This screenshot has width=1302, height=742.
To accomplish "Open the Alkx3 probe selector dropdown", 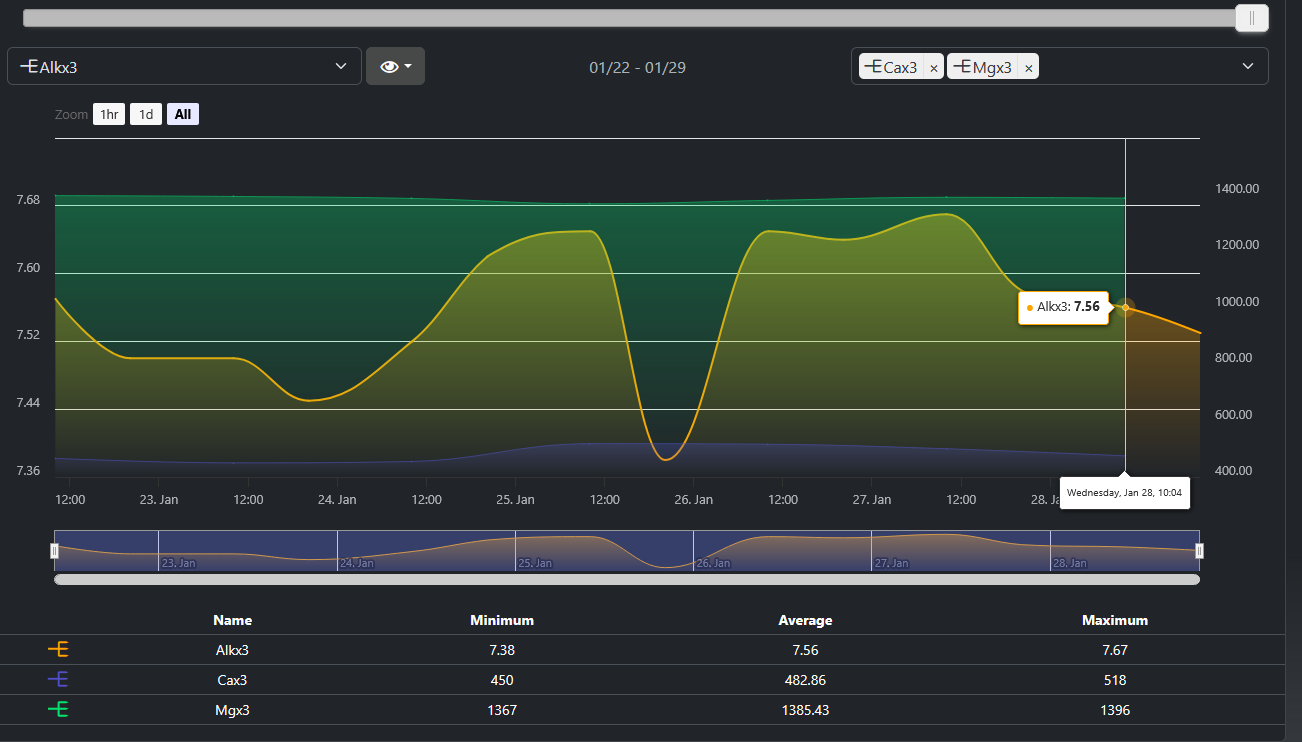I will pos(184,66).
